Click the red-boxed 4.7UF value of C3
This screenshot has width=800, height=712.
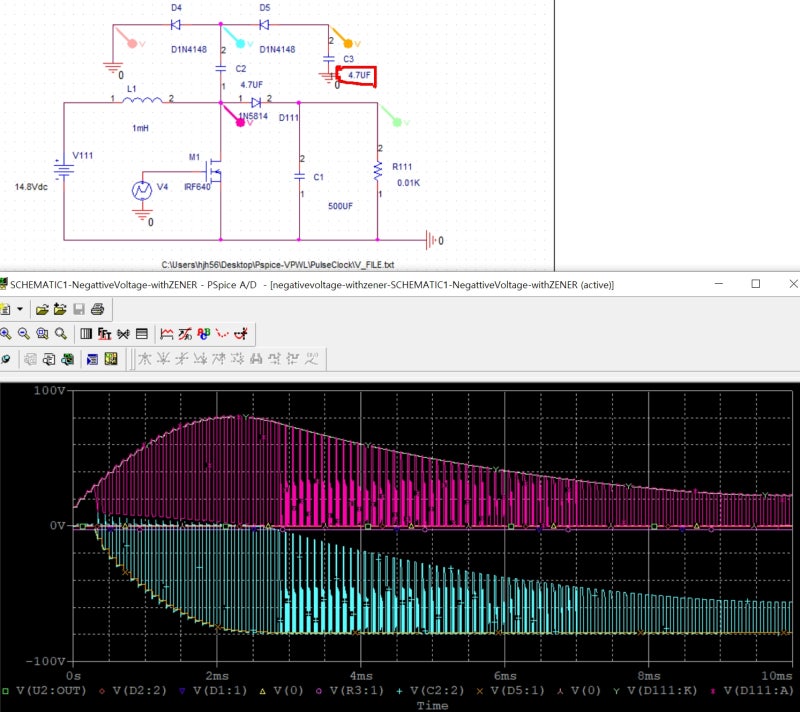coord(360,76)
